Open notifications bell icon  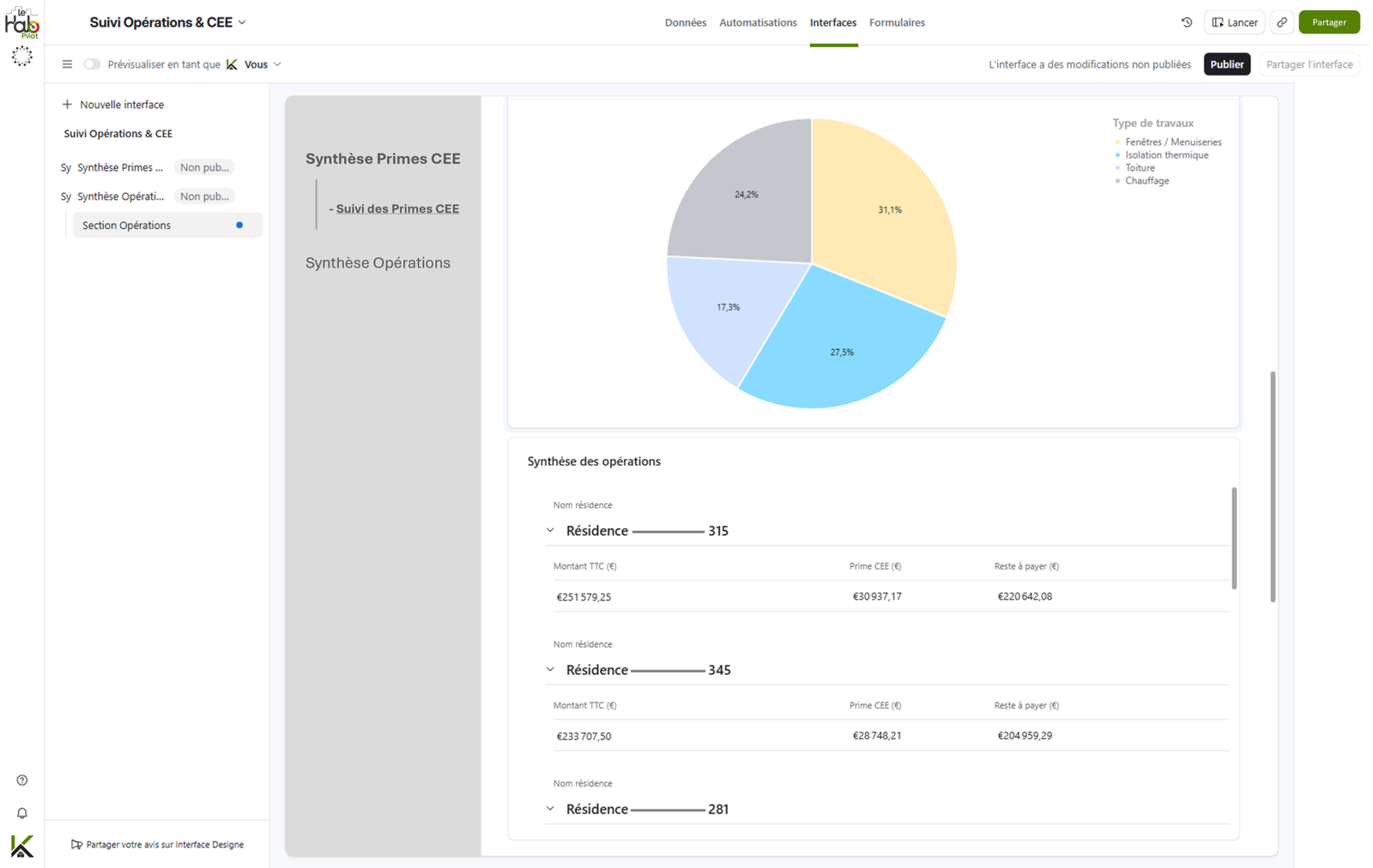22,813
